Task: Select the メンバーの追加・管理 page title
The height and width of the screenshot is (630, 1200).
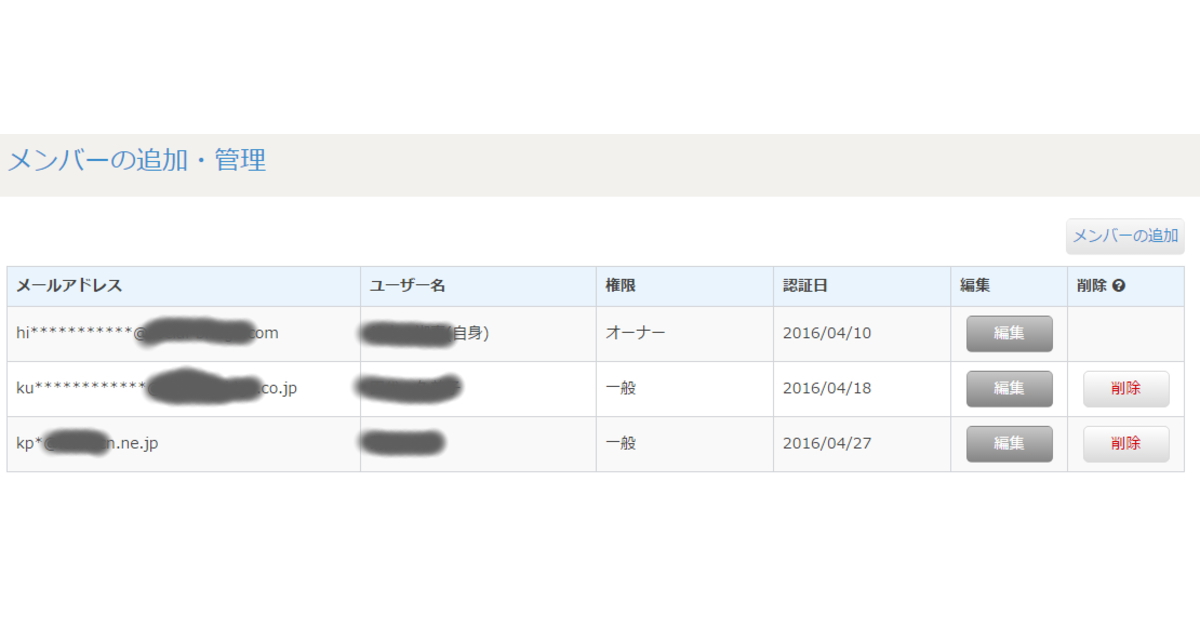Action: pyautogui.click(x=137, y=160)
